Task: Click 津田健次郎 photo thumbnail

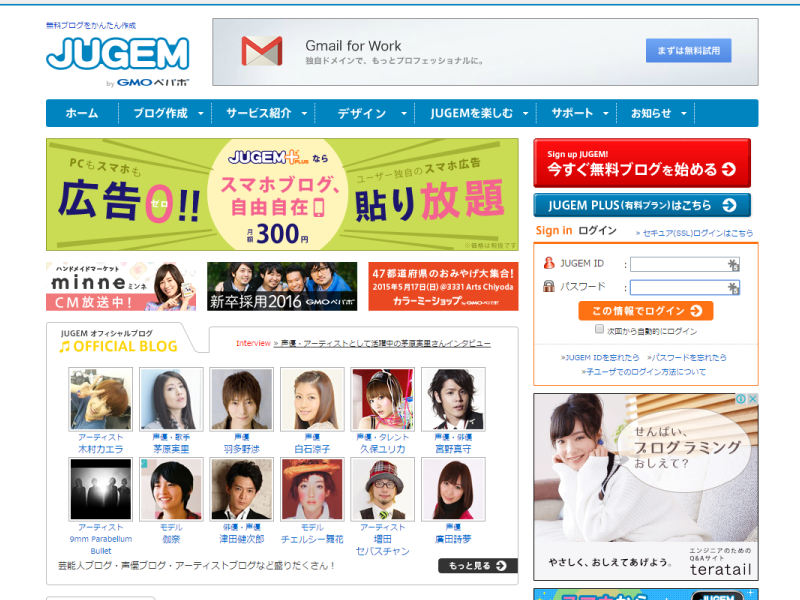Action: (x=242, y=489)
